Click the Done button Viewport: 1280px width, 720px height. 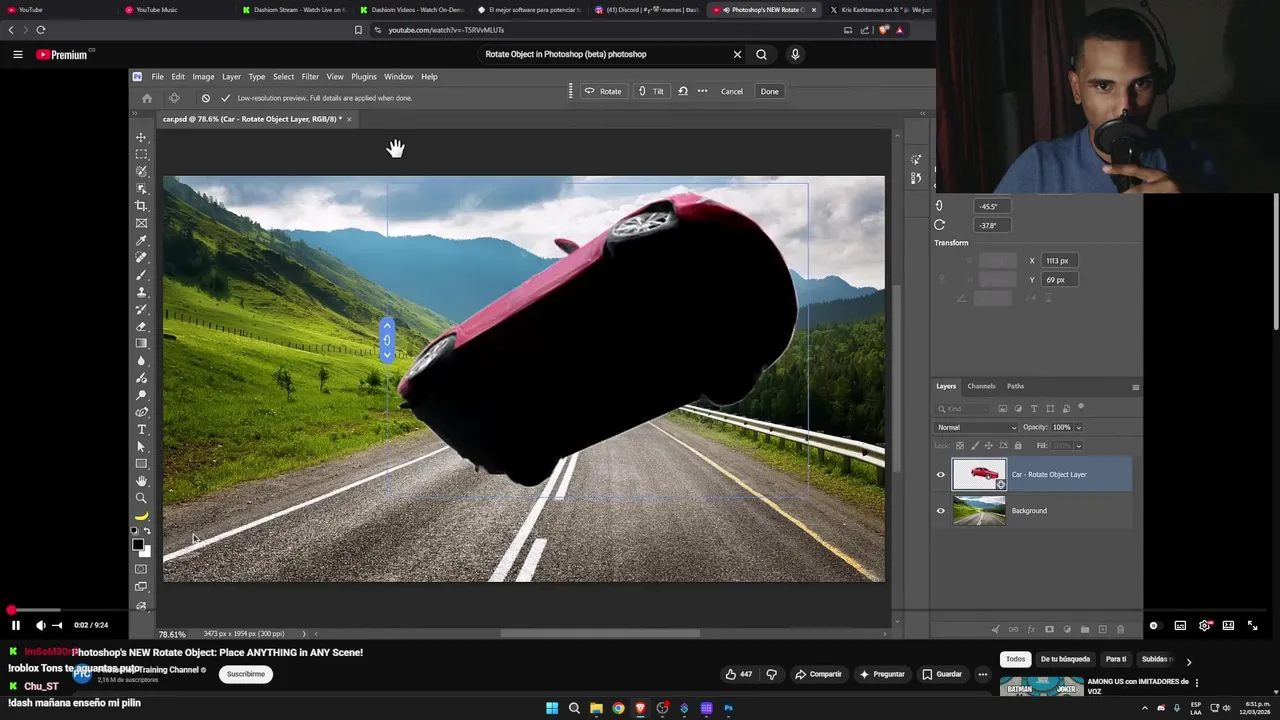pos(769,91)
